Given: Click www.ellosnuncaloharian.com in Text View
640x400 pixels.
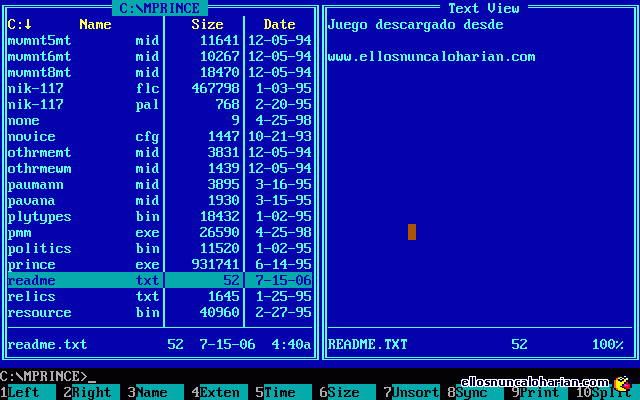Looking at the screenshot, I should (x=431, y=56).
